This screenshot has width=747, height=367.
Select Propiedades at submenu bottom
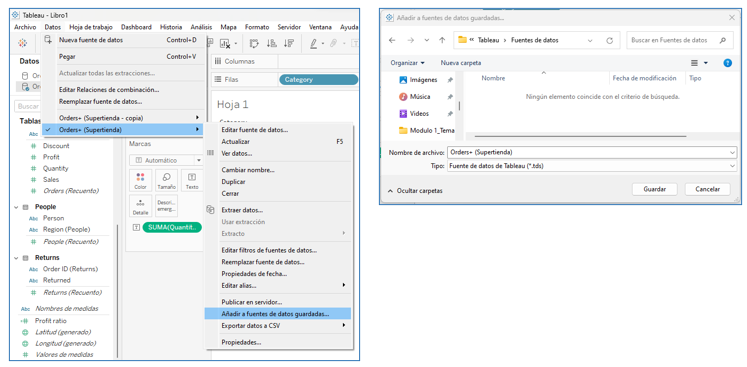pyautogui.click(x=278, y=343)
